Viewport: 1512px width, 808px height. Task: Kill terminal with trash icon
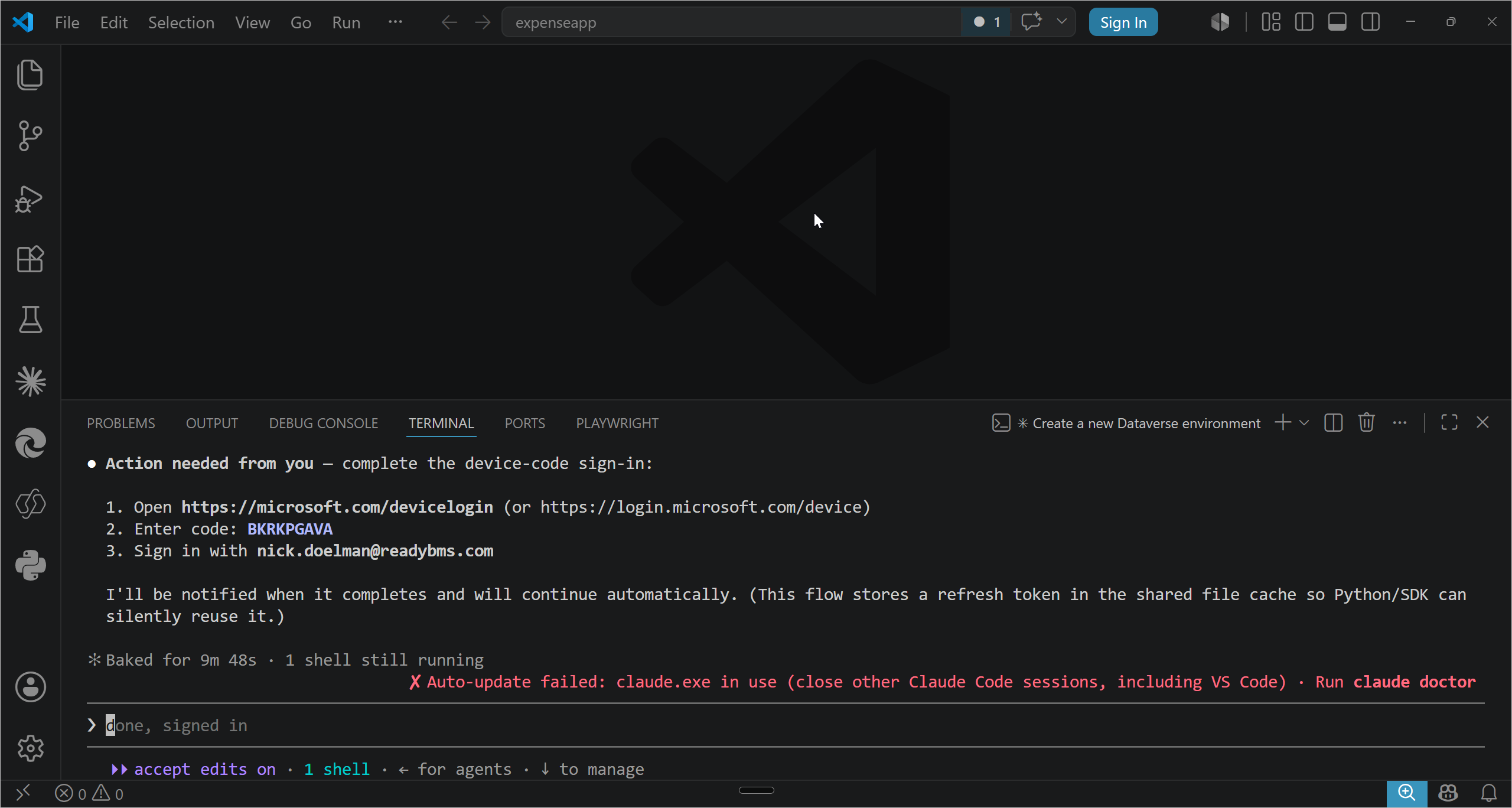pyautogui.click(x=1367, y=423)
